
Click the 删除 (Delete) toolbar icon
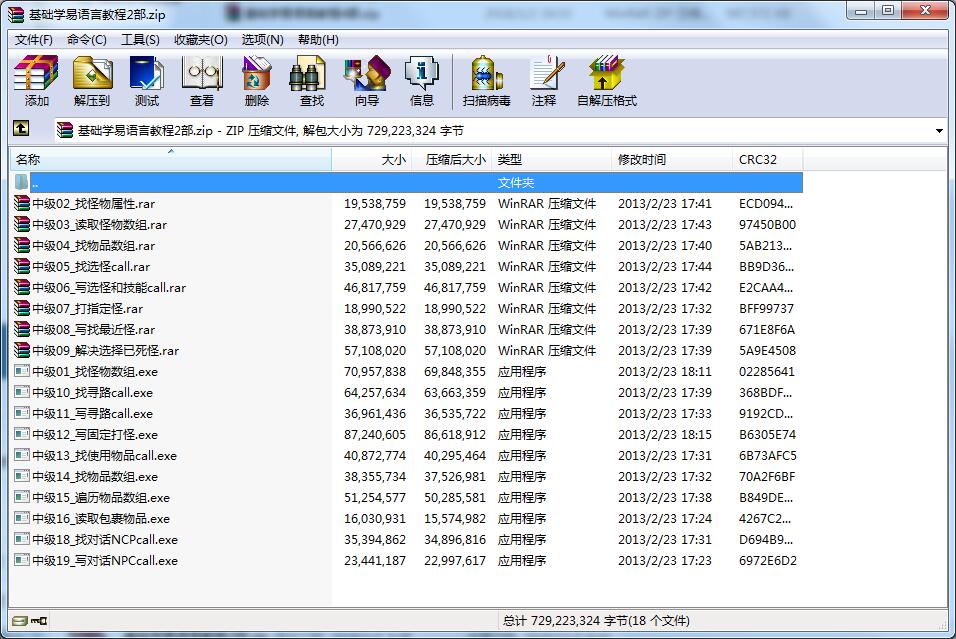pos(257,82)
